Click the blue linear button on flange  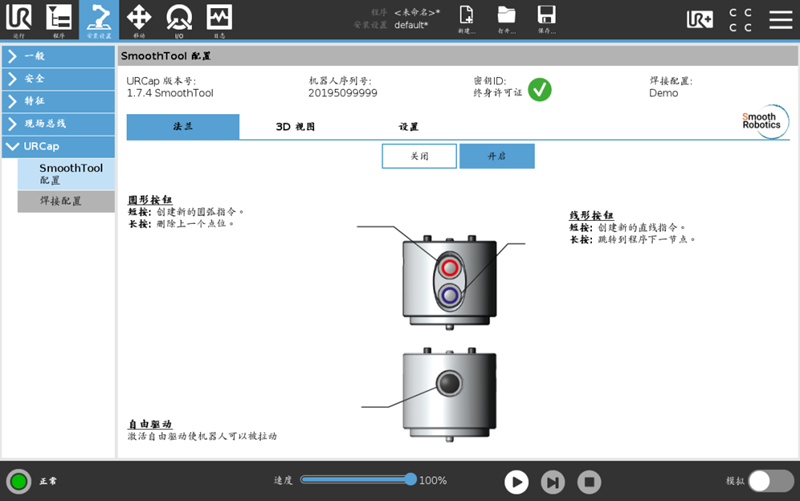[x=449, y=295]
